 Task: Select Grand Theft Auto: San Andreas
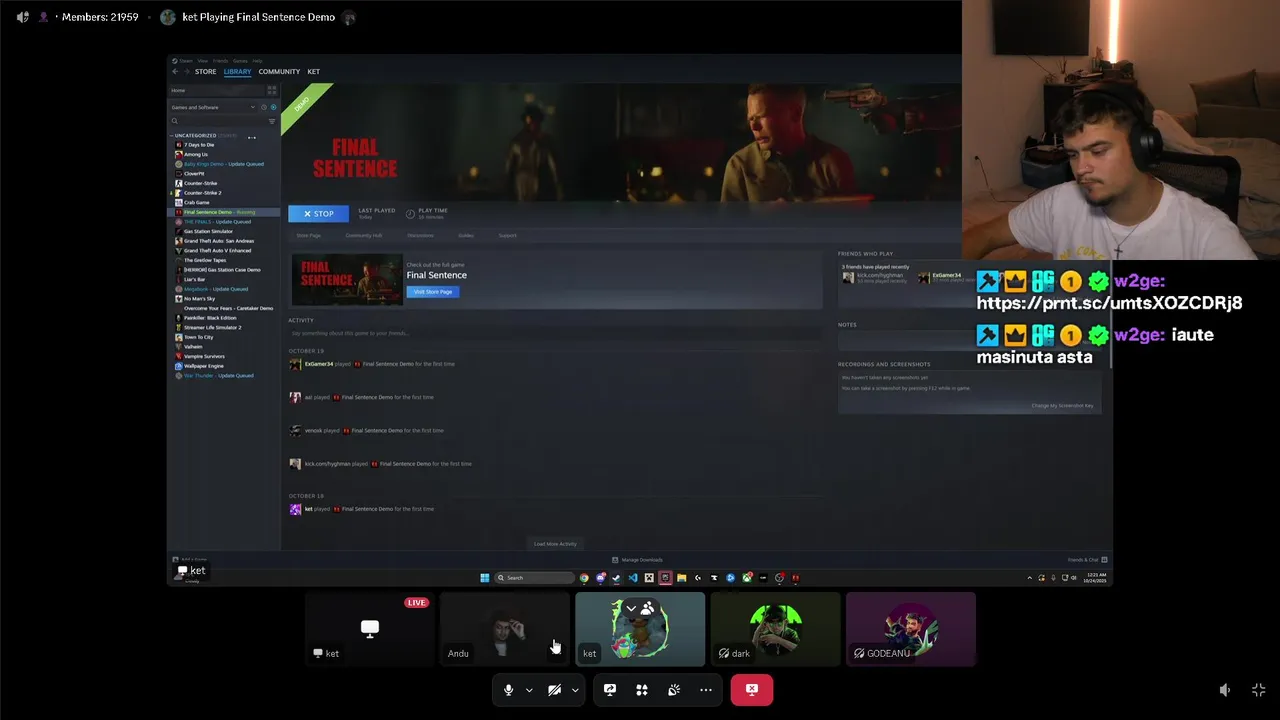[218, 241]
